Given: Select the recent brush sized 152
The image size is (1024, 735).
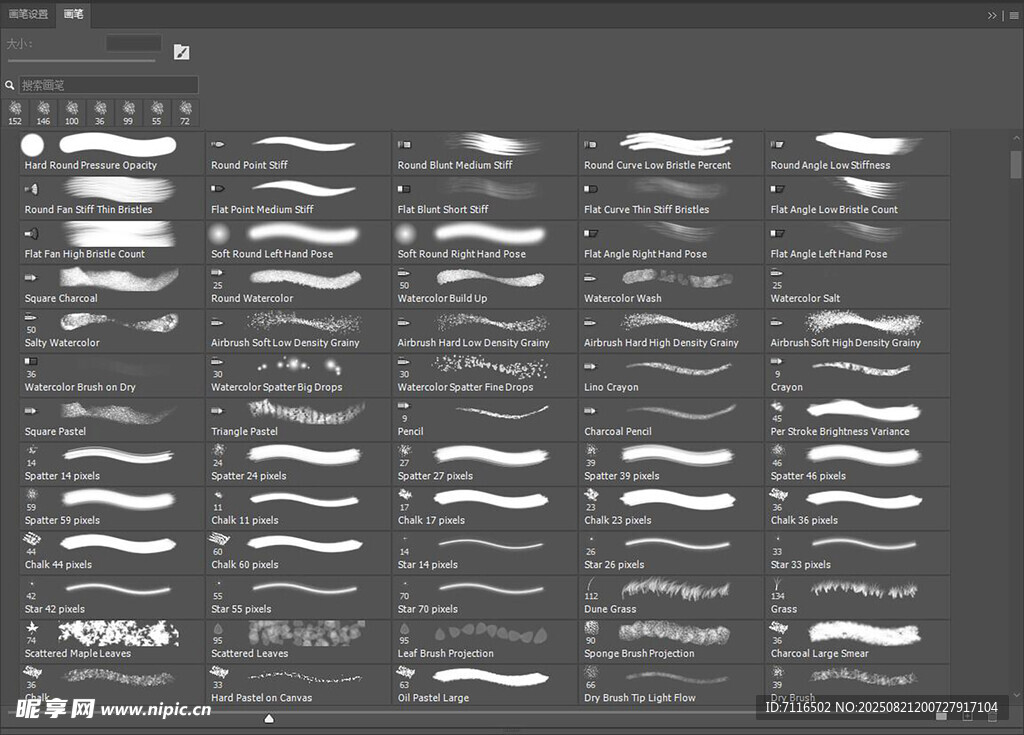Looking at the screenshot, I should [15, 112].
